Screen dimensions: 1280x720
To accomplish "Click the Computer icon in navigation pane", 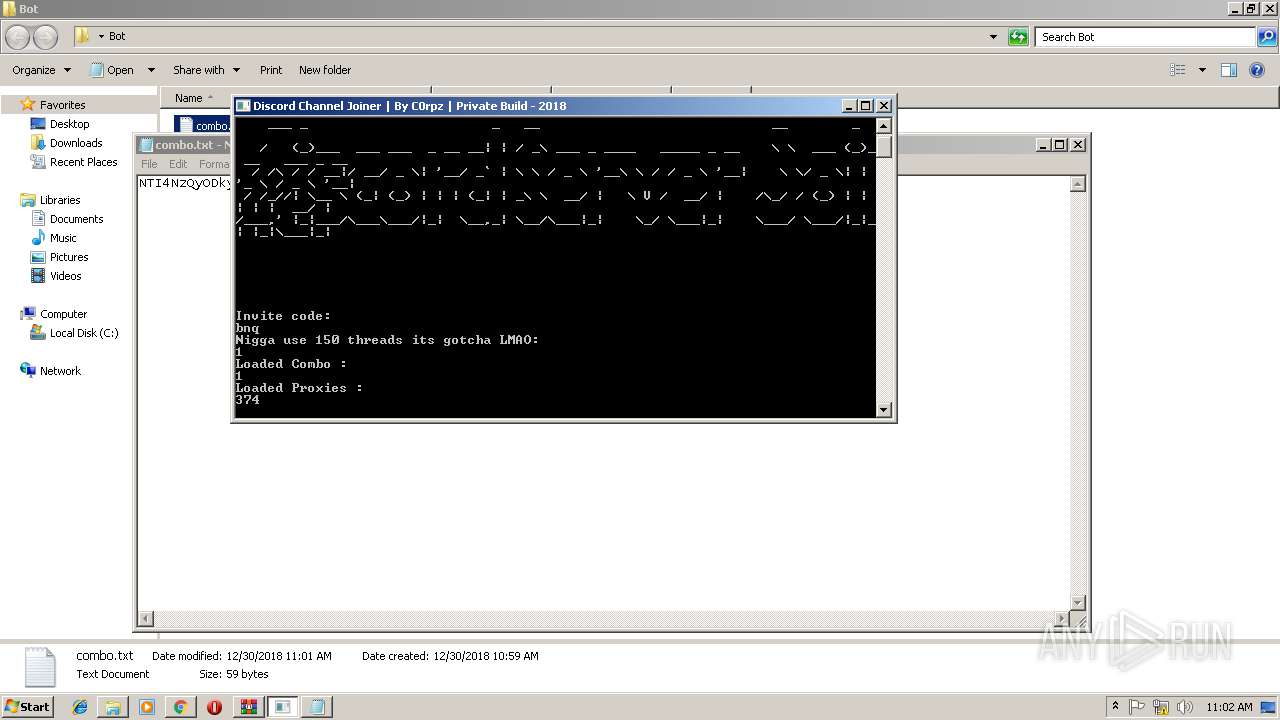I will click(x=28, y=314).
